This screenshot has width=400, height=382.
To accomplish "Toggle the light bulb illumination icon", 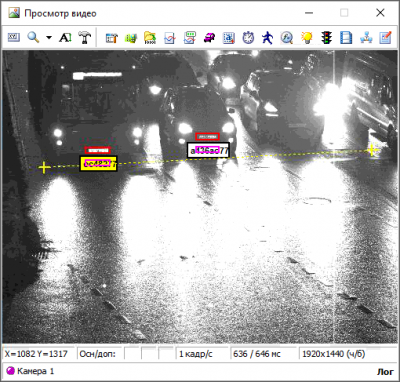I will pyautogui.click(x=307, y=38).
